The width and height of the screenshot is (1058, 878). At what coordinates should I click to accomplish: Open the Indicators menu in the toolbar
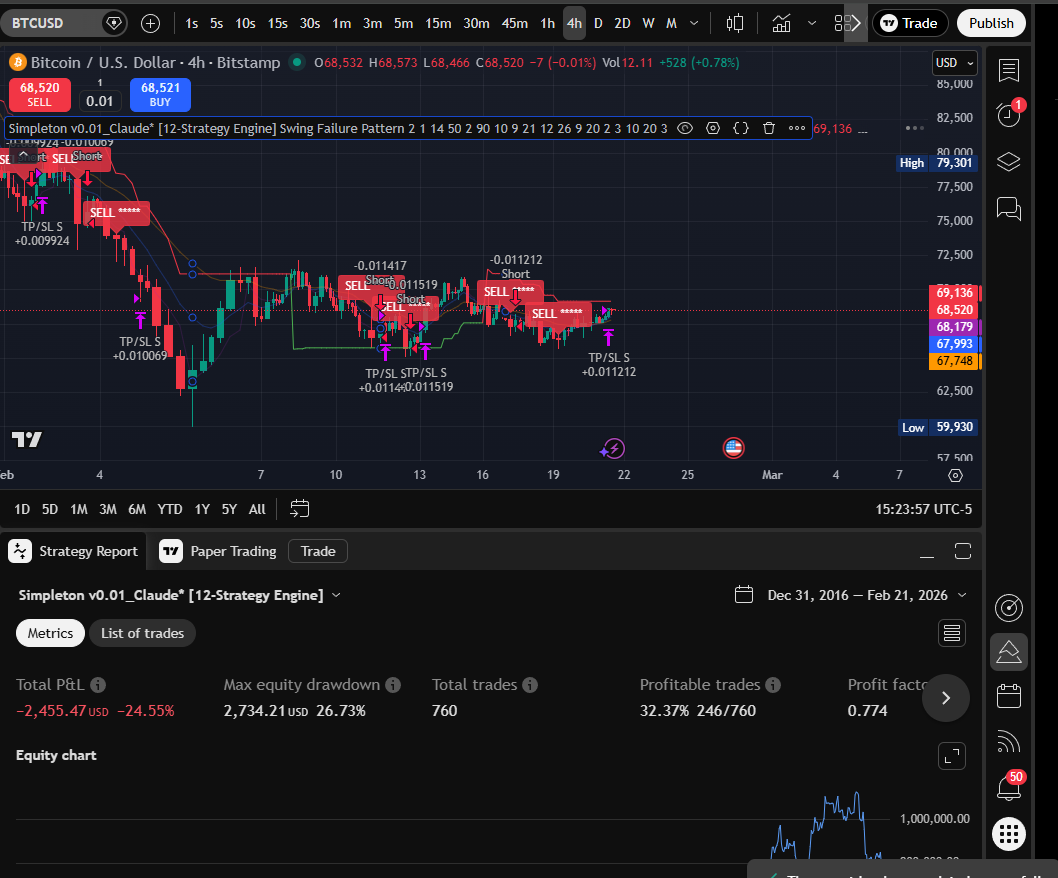[781, 22]
